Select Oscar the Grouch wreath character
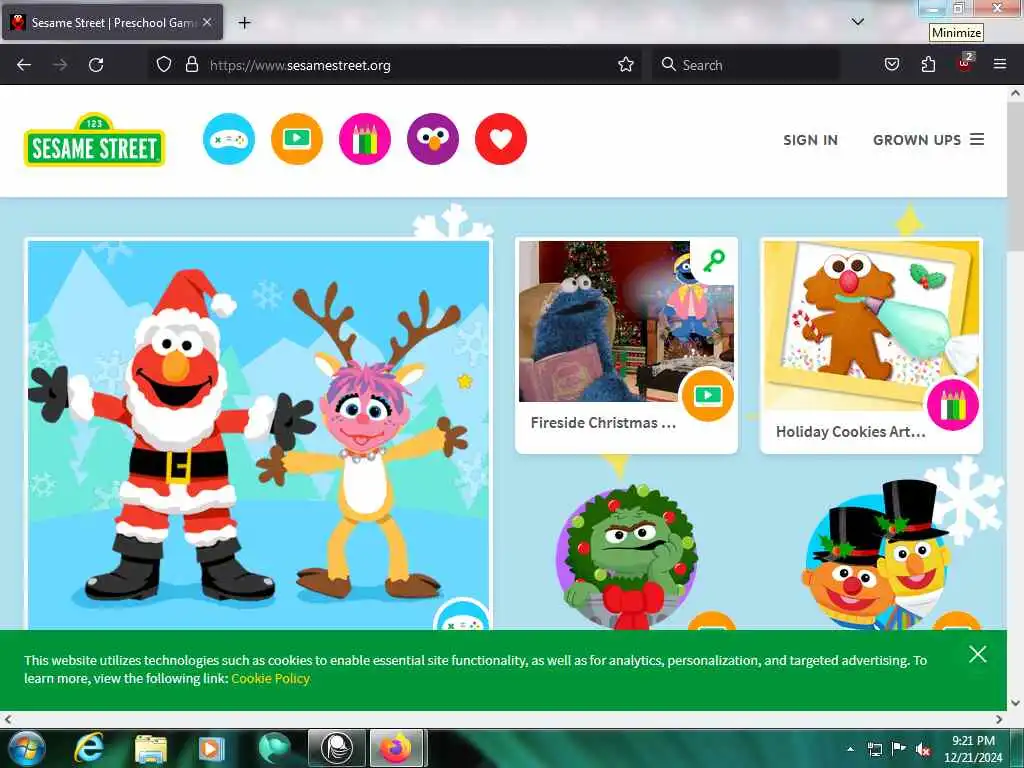Image resolution: width=1024 pixels, height=768 pixels. point(627,556)
